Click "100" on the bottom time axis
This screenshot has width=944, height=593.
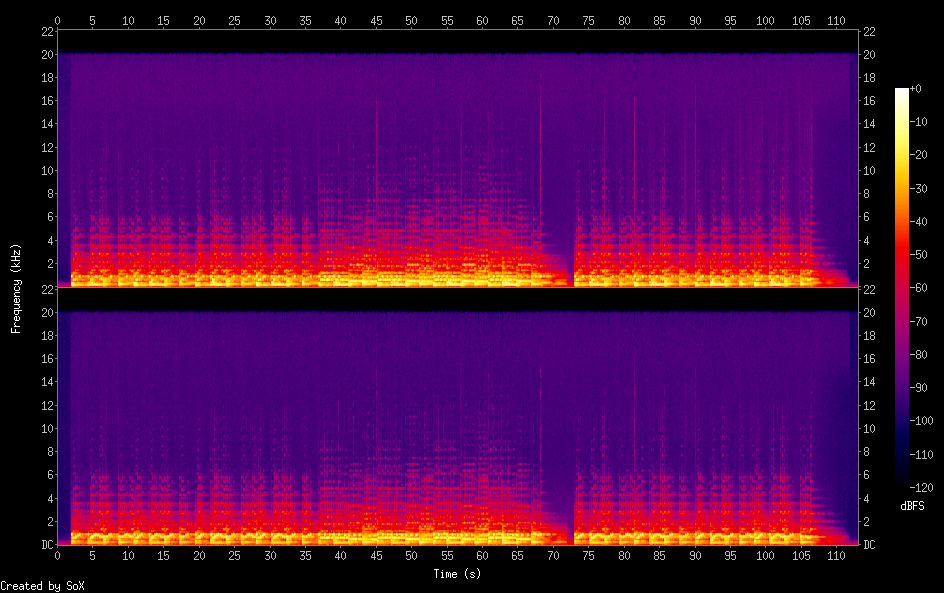pos(765,556)
